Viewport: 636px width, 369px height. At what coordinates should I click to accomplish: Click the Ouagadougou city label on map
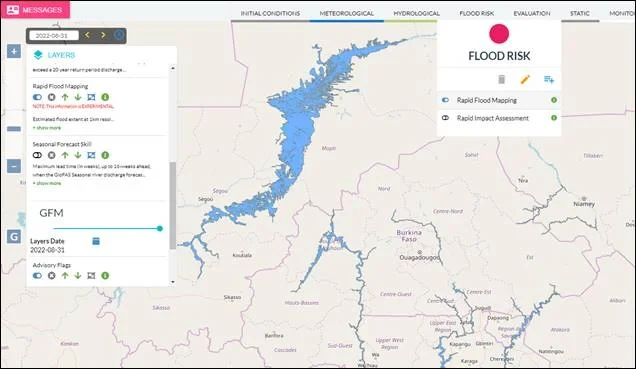point(419,257)
